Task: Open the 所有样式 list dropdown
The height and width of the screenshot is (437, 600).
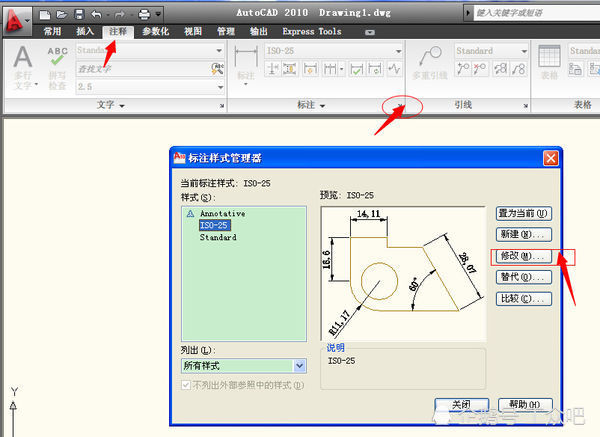Action: coord(300,366)
